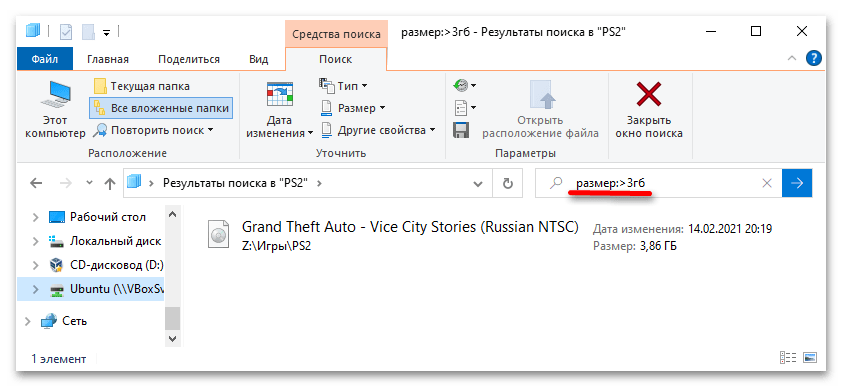
Task: Select Рабочий стол in navigation pane
Action: [107, 217]
